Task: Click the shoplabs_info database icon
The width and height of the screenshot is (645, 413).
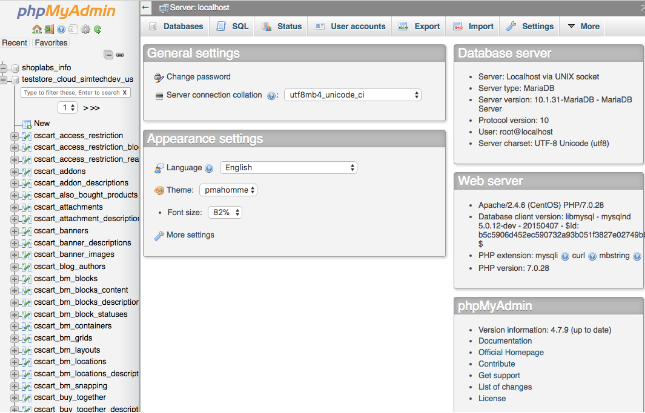Action: pyautogui.click(x=15, y=68)
